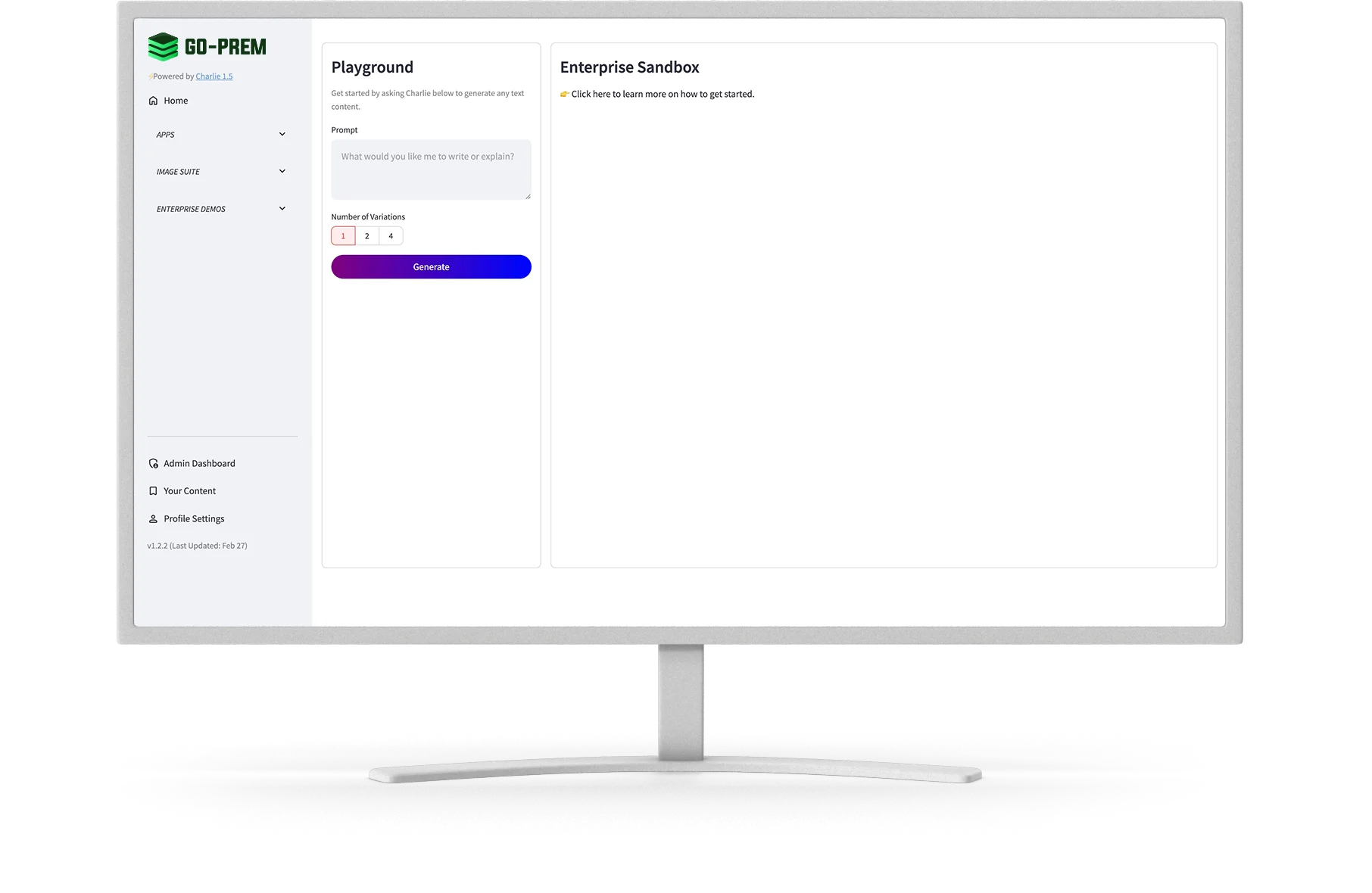The width and height of the screenshot is (1372, 893).
Task: Click the person icon beside Profile Settings
Action: click(153, 519)
